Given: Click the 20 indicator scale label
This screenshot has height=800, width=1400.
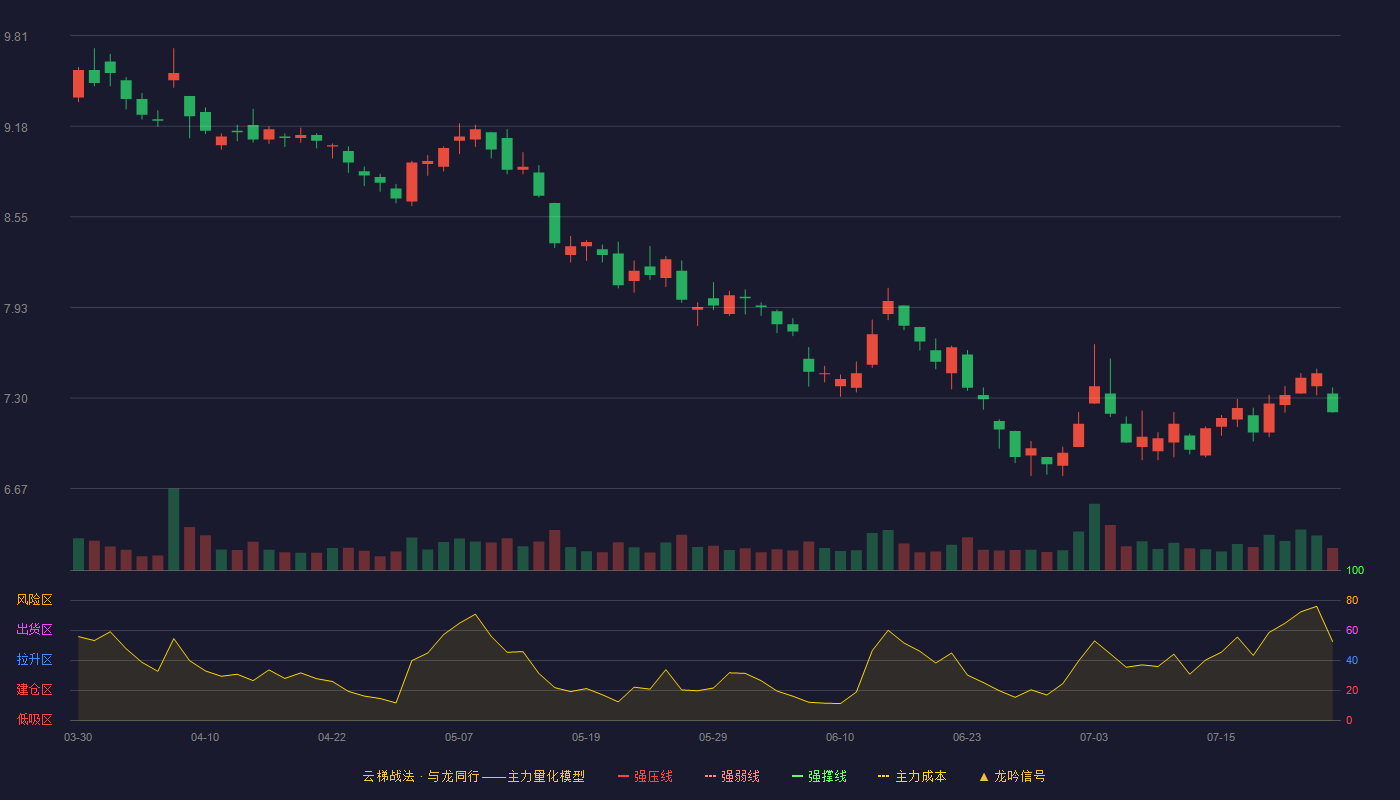Looking at the screenshot, I should coord(1352,690).
